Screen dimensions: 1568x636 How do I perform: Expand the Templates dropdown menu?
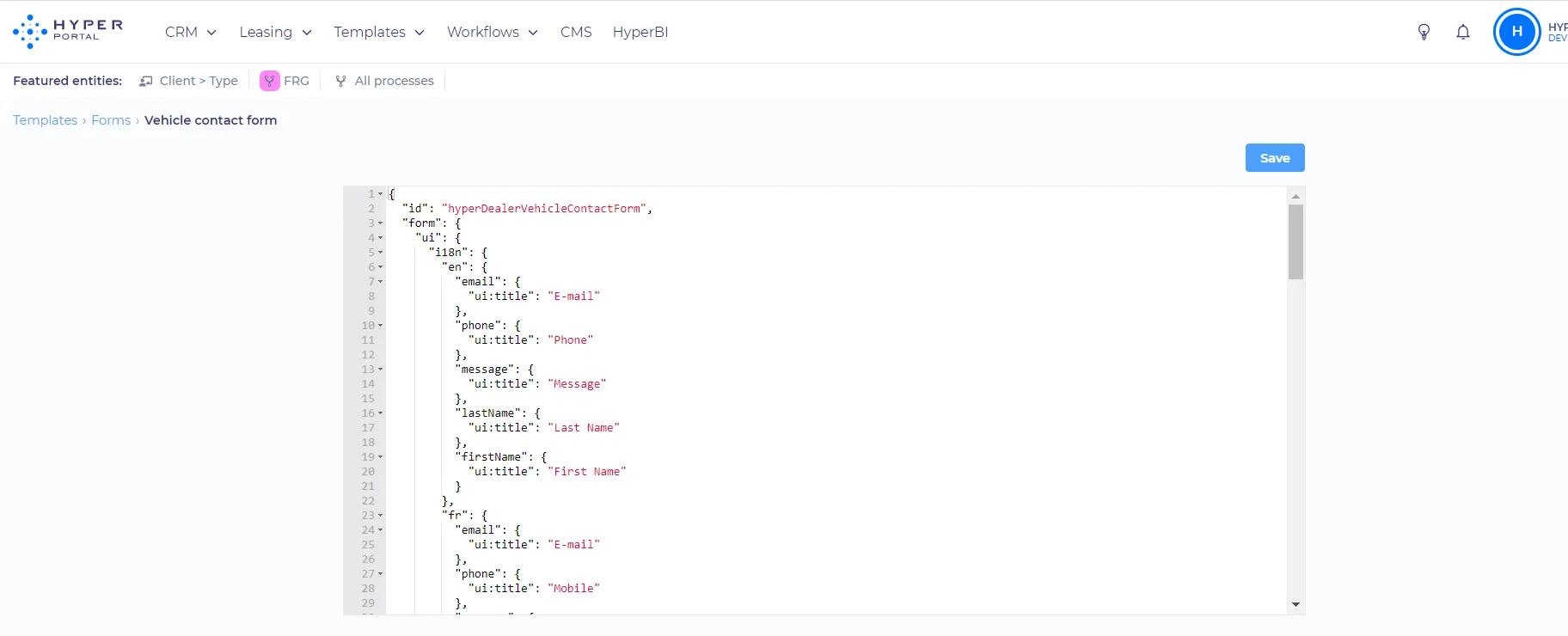(x=379, y=32)
